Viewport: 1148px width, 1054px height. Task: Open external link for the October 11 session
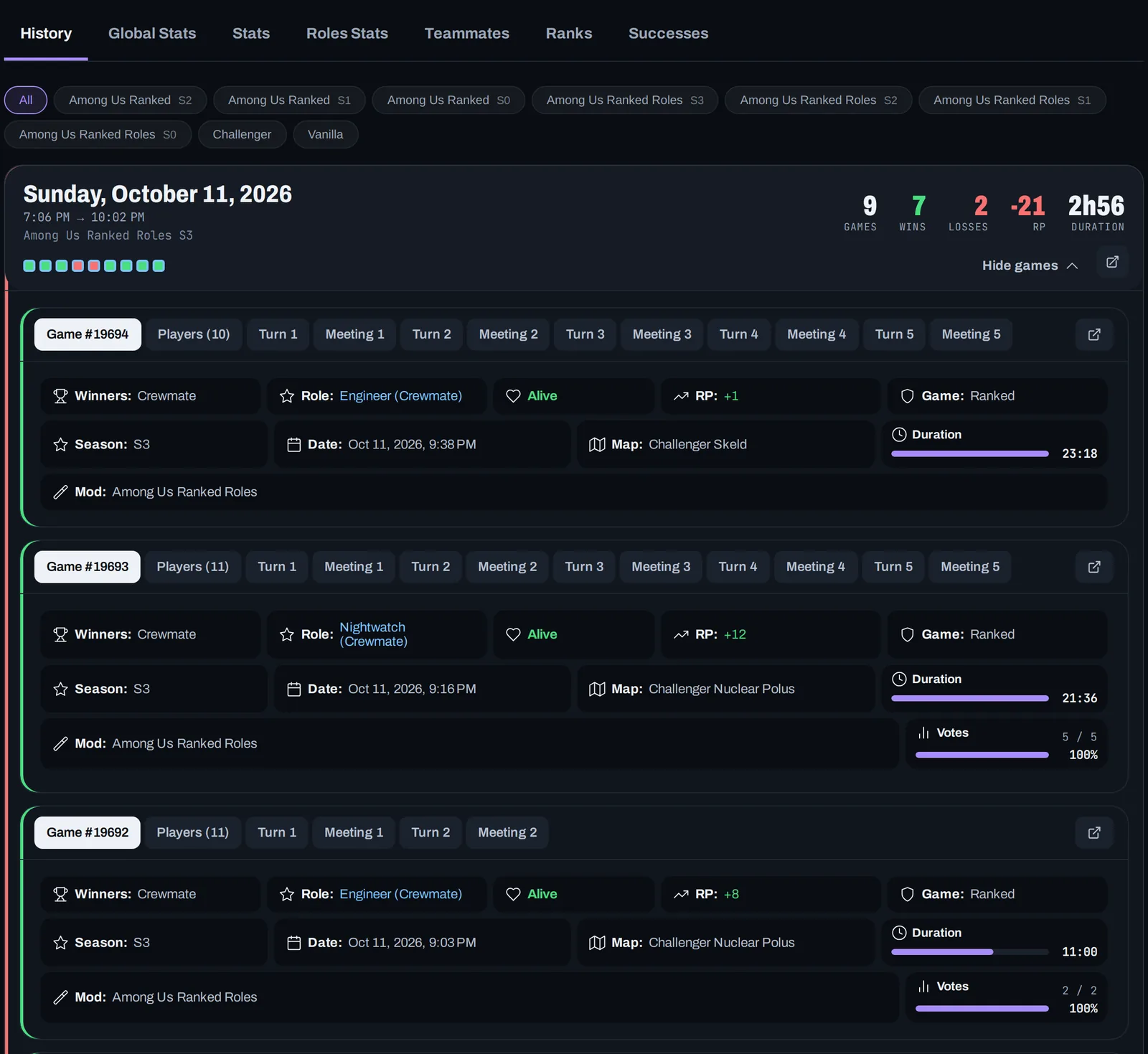(1112, 263)
